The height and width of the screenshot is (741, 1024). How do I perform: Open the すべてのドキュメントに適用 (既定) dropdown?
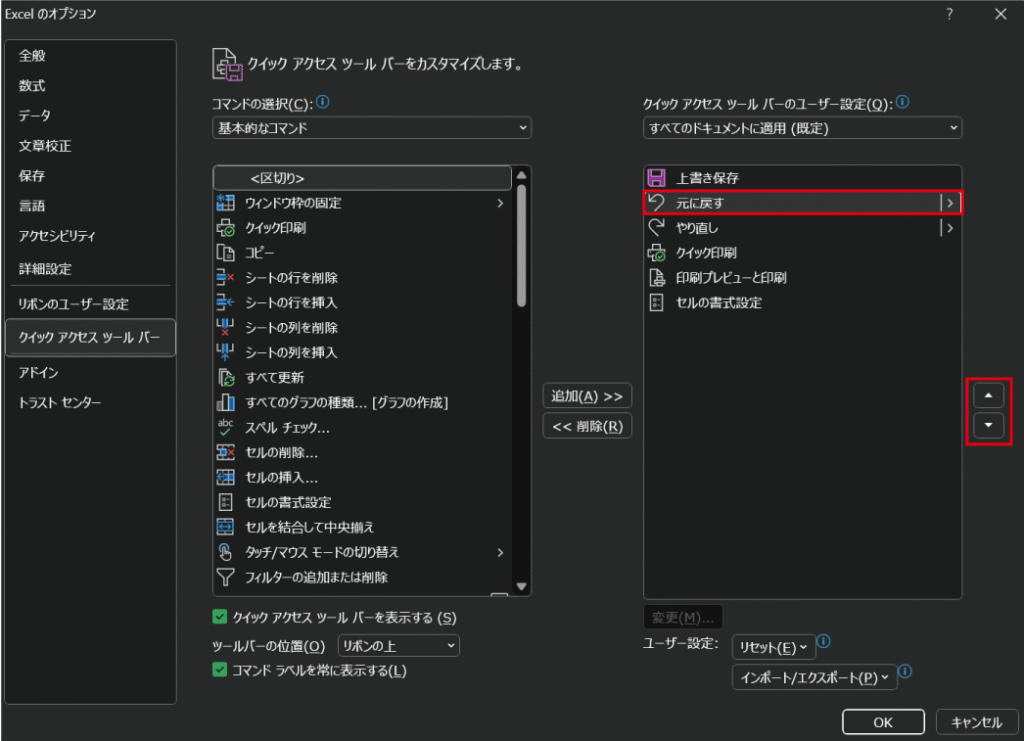(802, 128)
